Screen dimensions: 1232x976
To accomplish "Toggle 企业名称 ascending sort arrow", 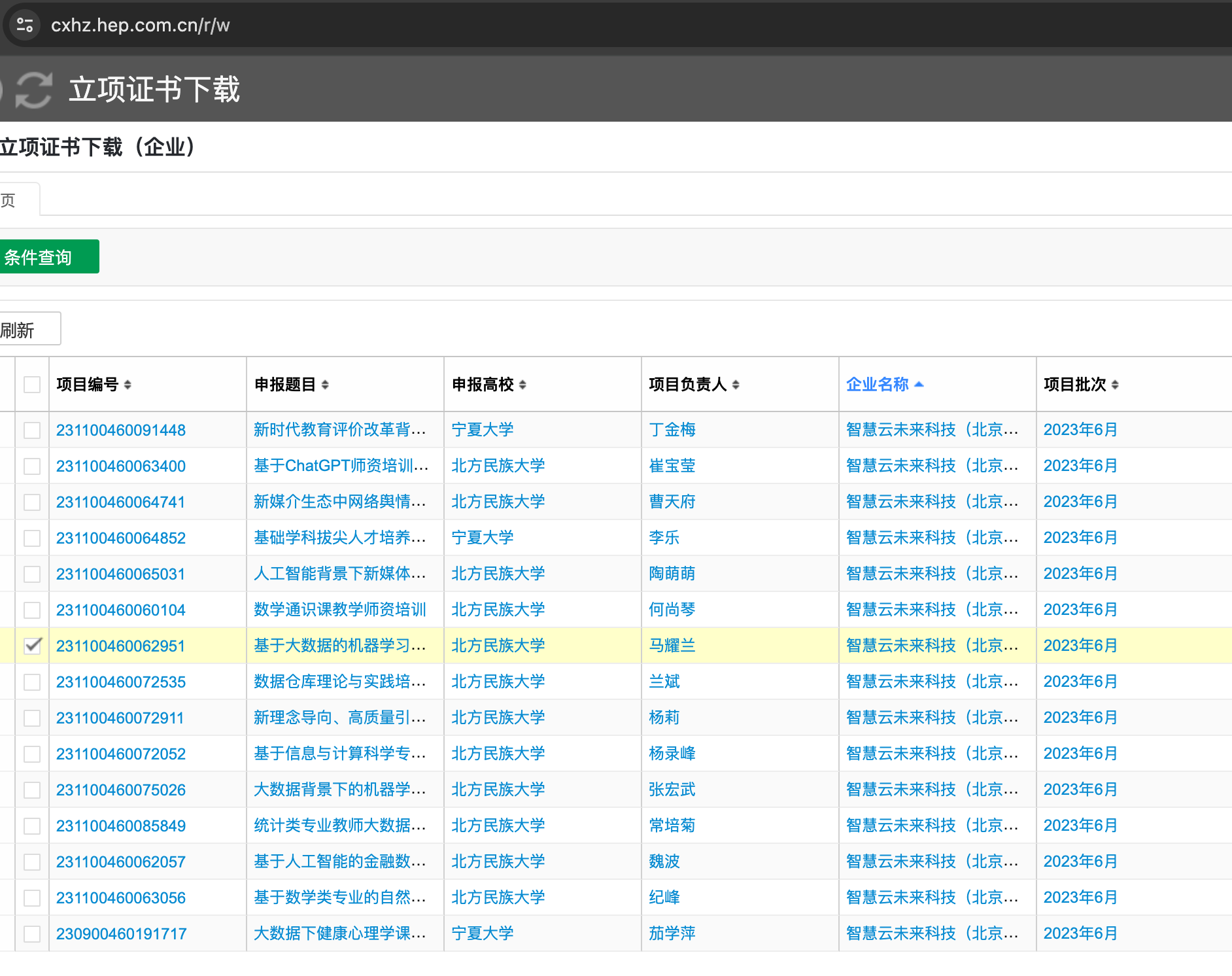I will pos(919,385).
